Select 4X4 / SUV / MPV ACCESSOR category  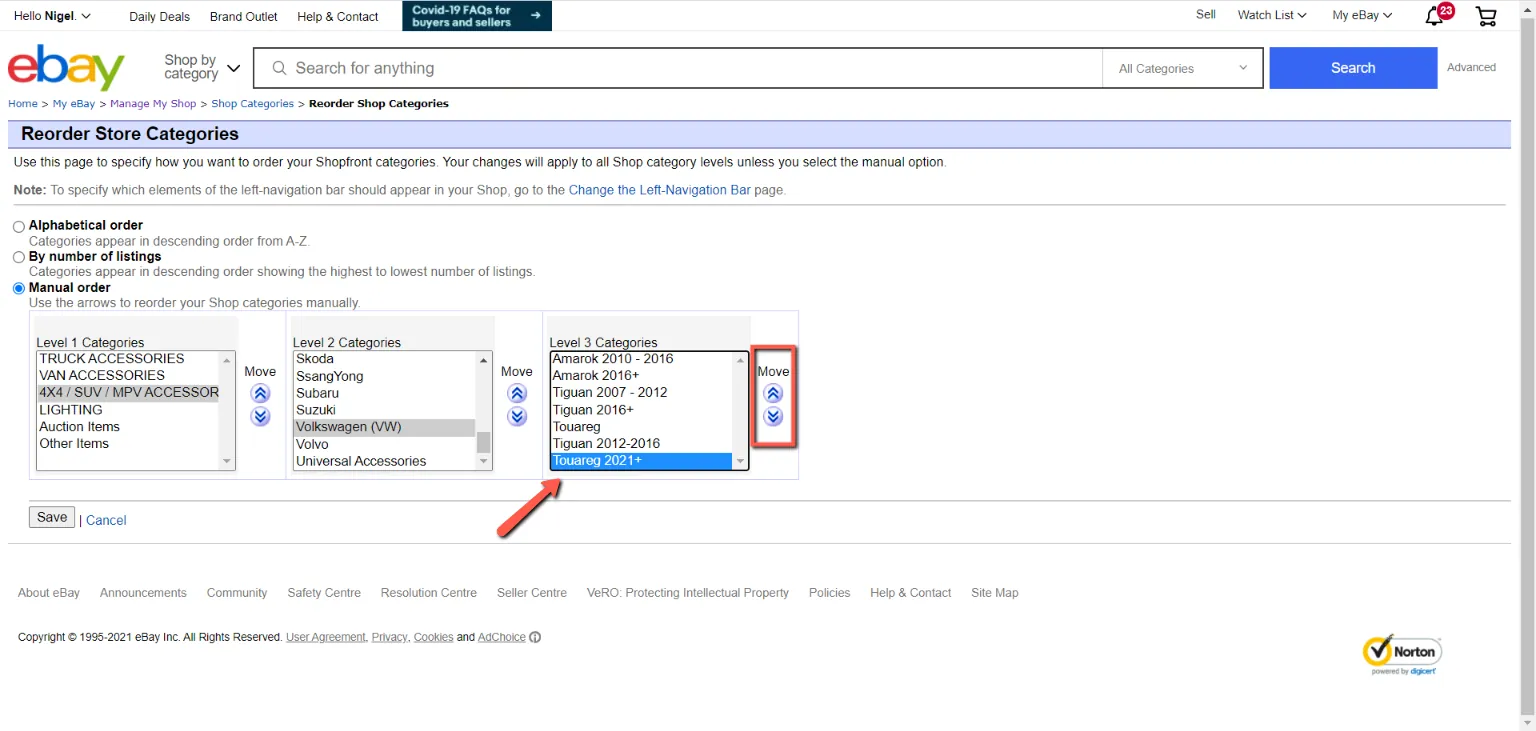[127, 393]
